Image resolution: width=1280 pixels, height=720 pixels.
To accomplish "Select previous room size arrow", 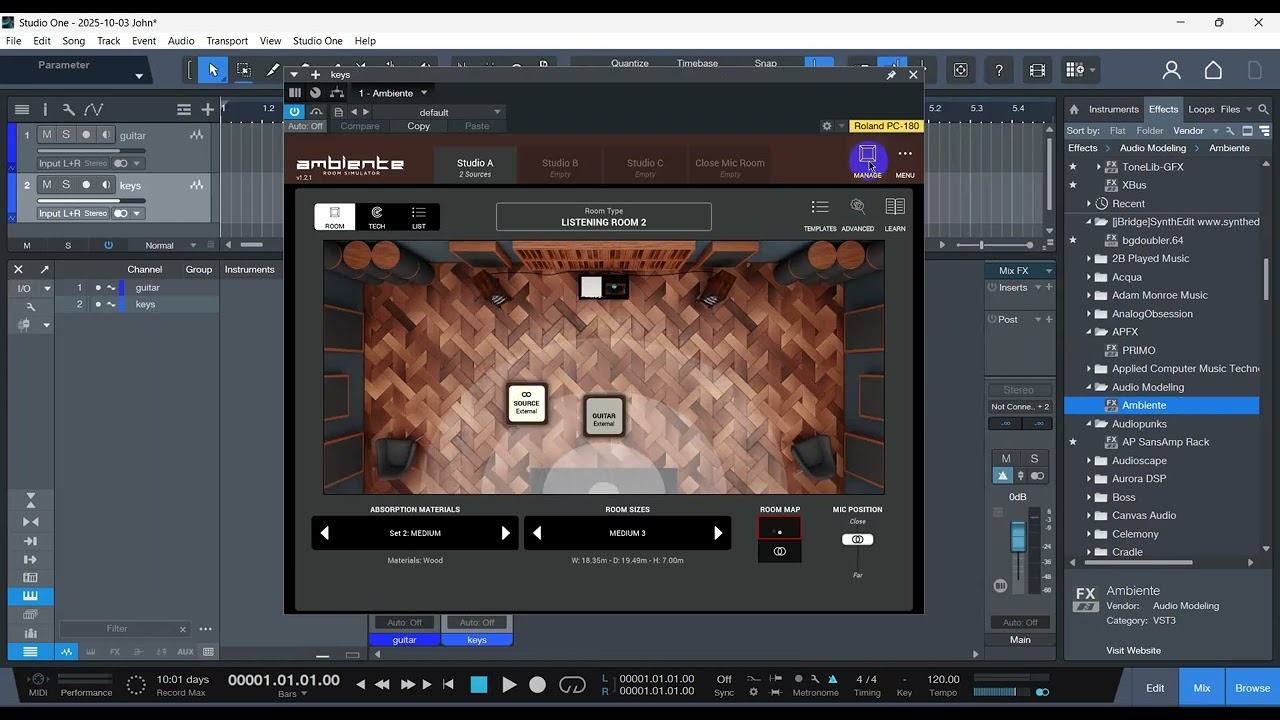I will [537, 533].
